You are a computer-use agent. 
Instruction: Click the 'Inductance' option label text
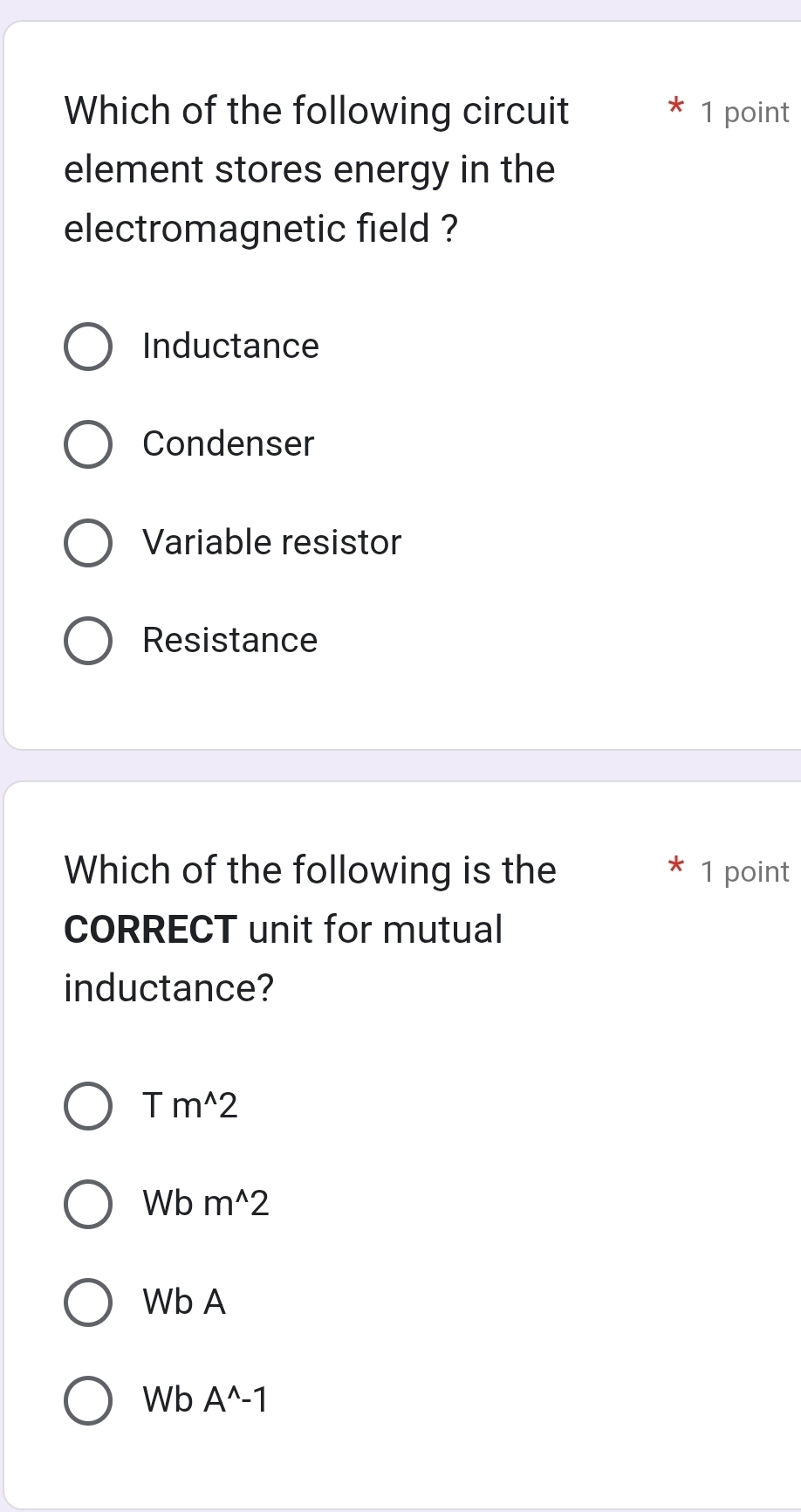tap(231, 347)
